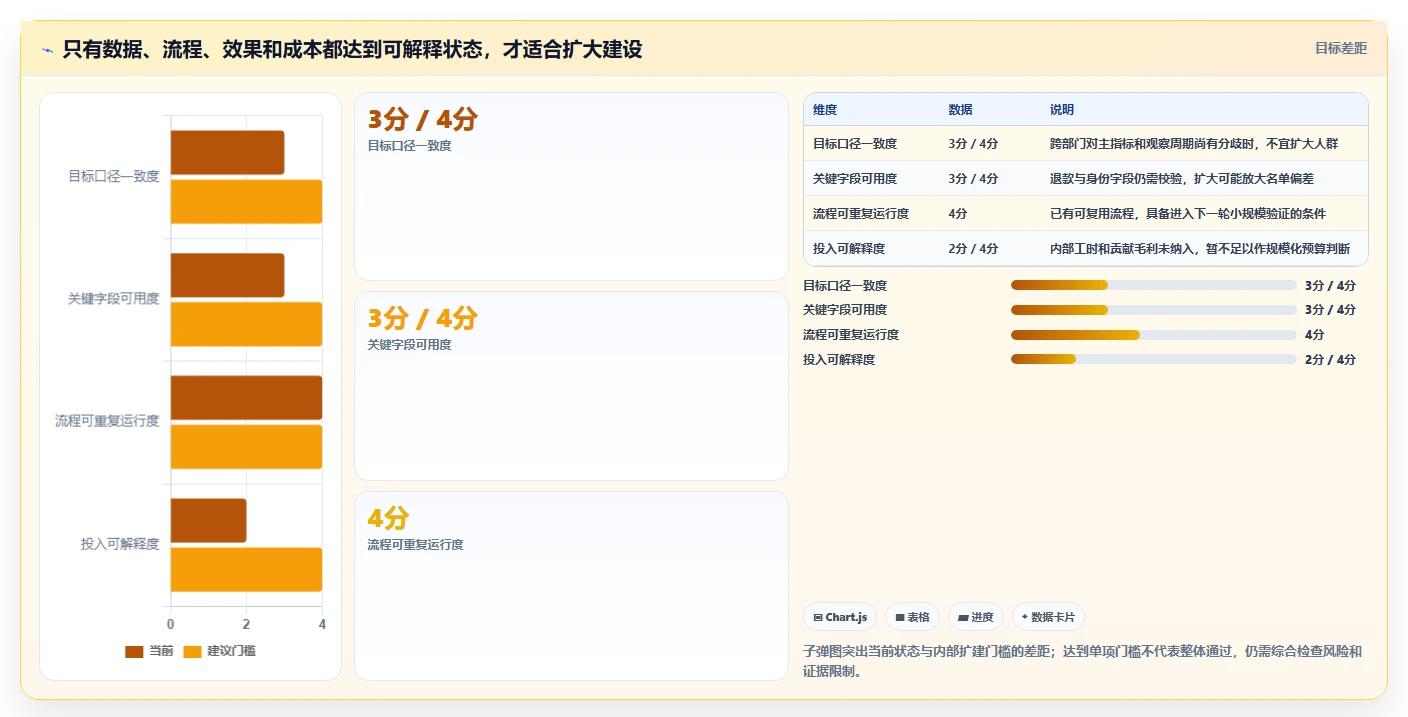
Task: Click the page title about 可解释状态
Action: [x=352, y=49]
